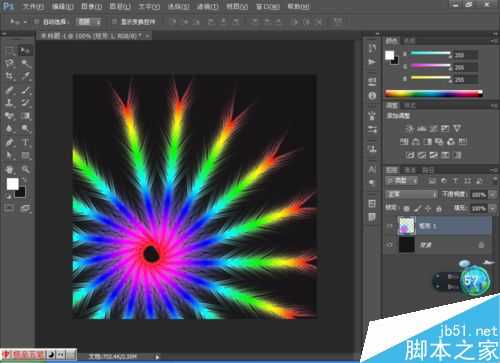Open the File menu
Image resolution: width=500 pixels, height=363 pixels.
click(33, 6)
